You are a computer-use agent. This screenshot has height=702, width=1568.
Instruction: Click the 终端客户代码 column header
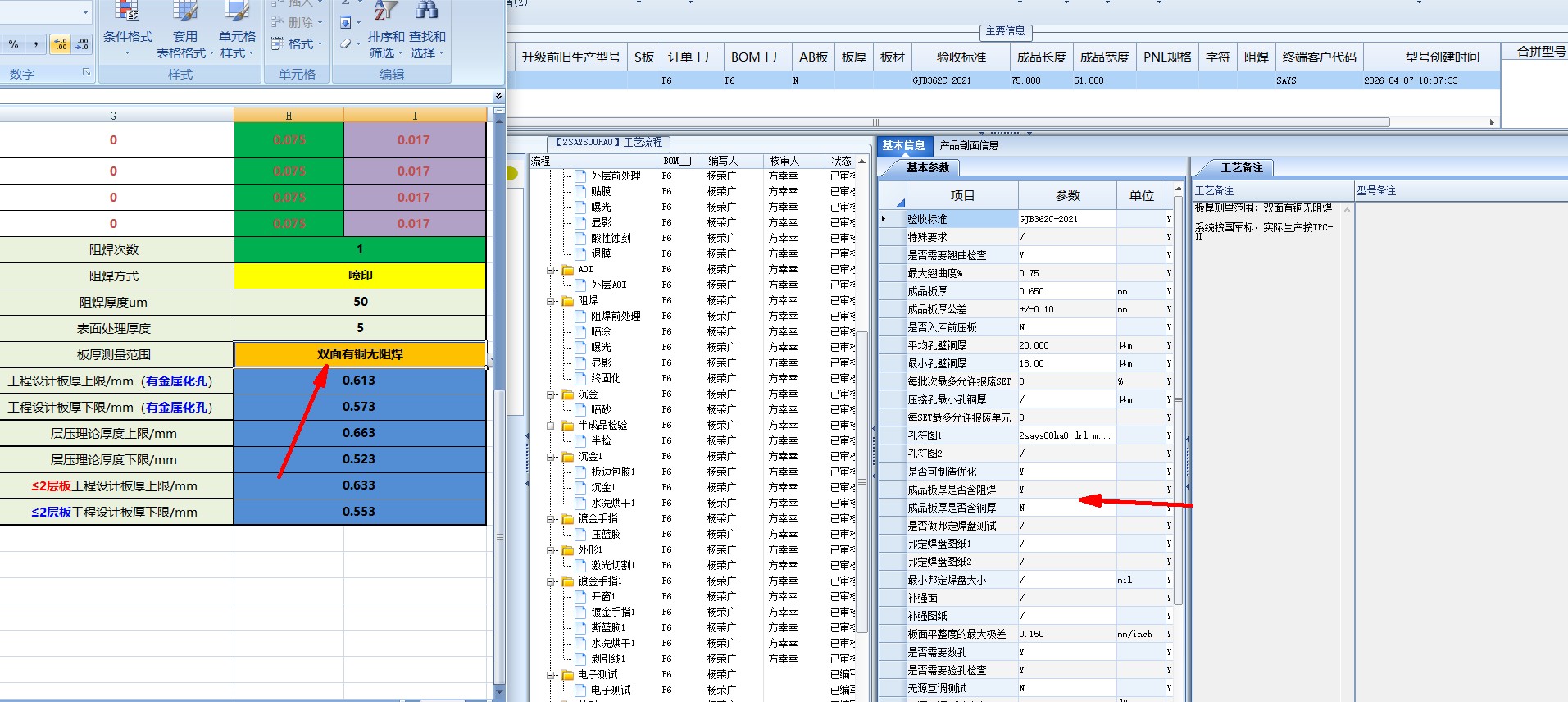[x=1319, y=57]
